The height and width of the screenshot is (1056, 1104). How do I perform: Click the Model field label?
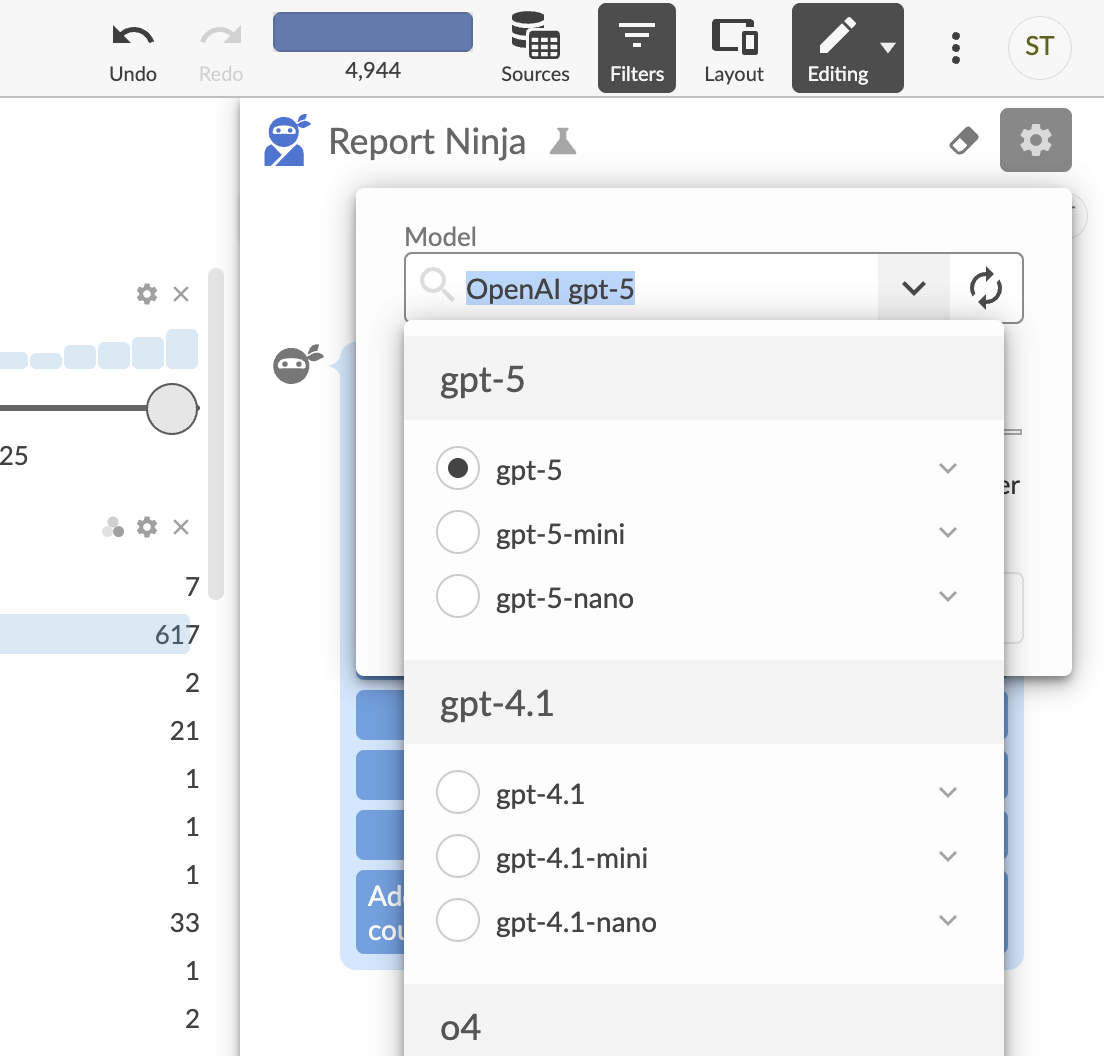point(440,237)
